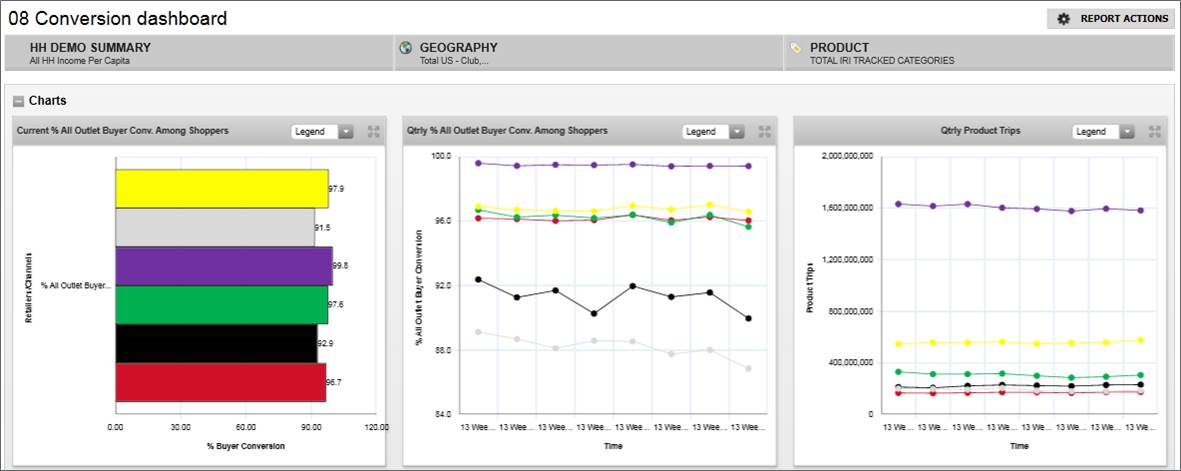Click the Geography globe icon
This screenshot has width=1181, height=471.
click(405, 48)
